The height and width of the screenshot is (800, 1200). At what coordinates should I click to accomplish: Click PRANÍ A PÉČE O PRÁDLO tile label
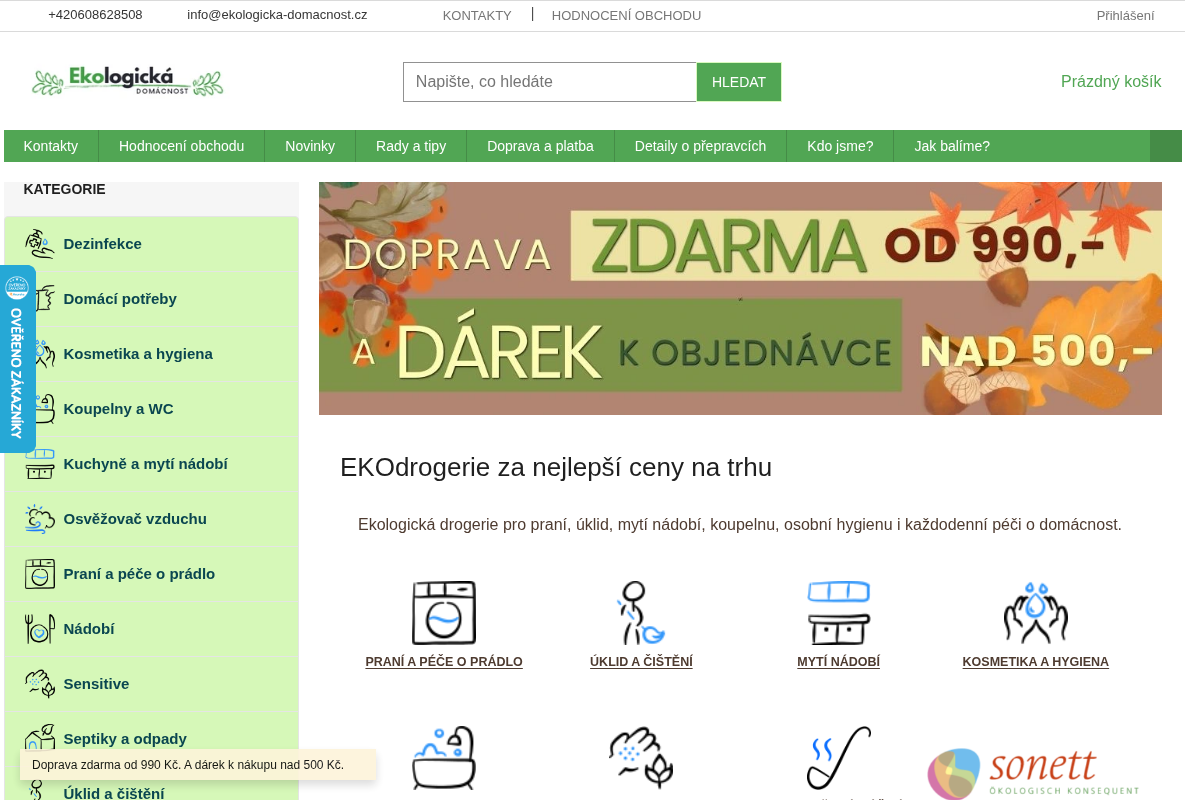coord(444,662)
